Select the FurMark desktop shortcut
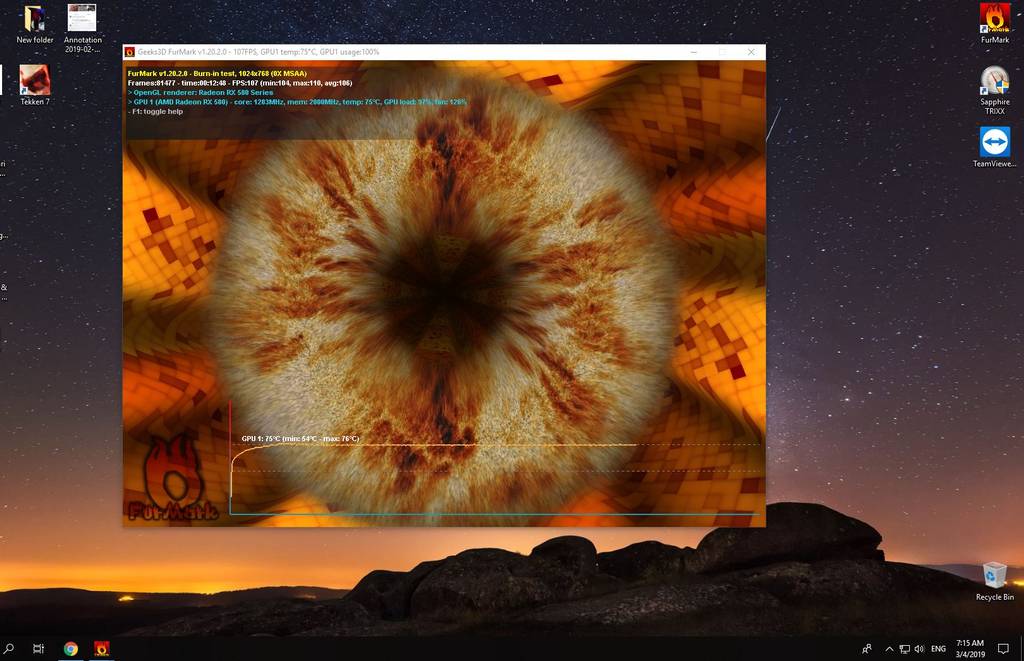This screenshot has height=661, width=1024. pyautogui.click(x=995, y=25)
